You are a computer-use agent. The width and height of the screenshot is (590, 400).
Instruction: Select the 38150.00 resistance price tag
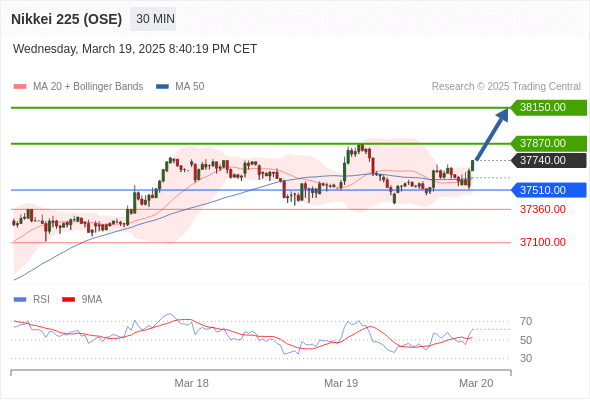click(x=549, y=108)
